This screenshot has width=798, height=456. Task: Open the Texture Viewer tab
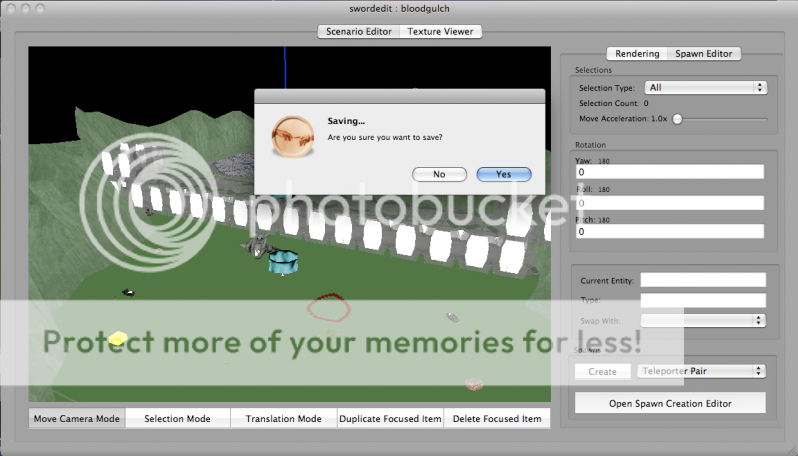click(440, 31)
